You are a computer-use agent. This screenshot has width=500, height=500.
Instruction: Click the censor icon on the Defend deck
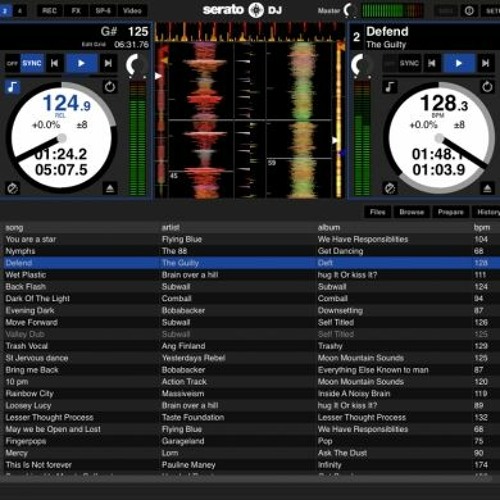click(390, 188)
